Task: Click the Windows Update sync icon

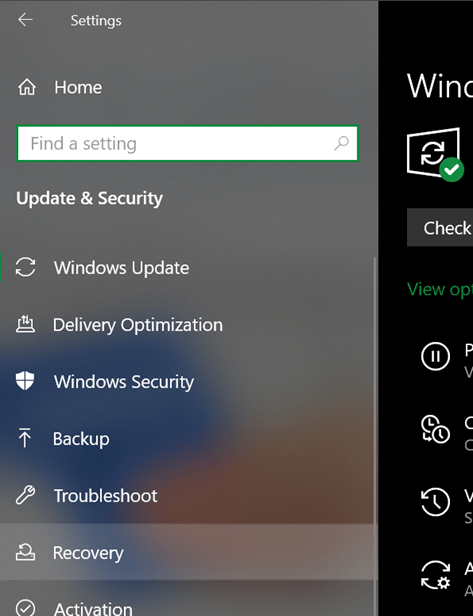Action: coord(26,268)
